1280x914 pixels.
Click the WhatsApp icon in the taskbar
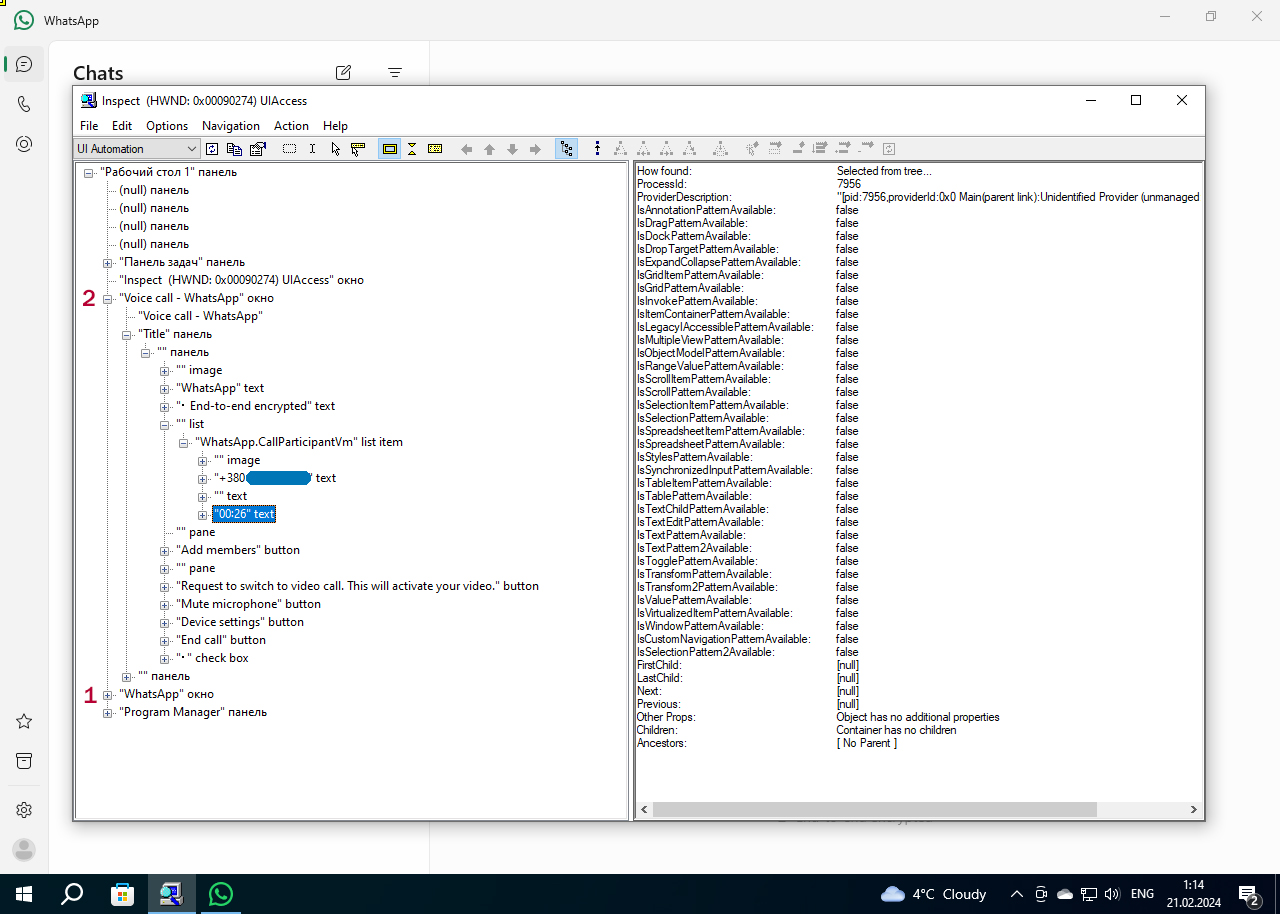(x=221, y=894)
